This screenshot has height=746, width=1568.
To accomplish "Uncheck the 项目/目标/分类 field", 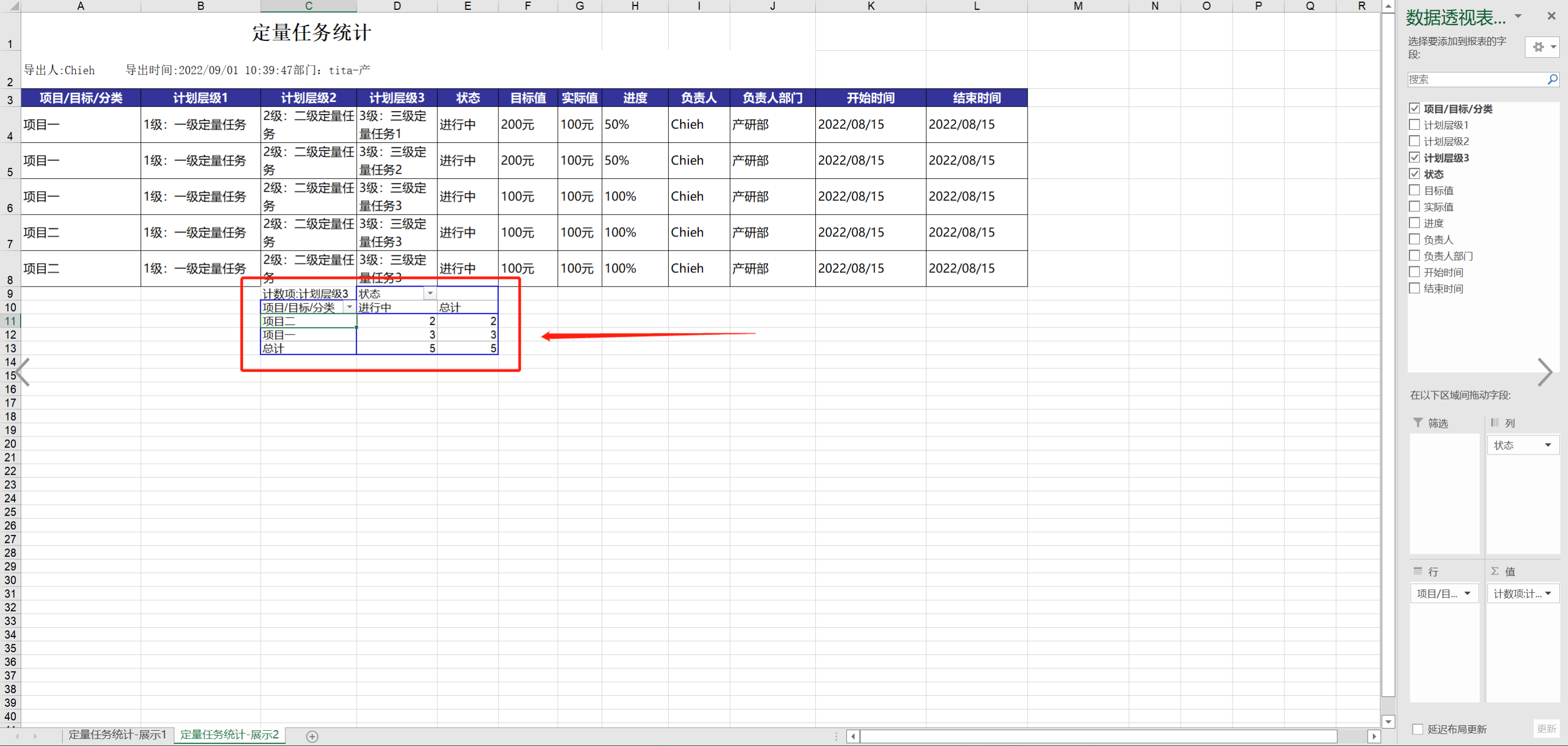I will coord(1414,108).
